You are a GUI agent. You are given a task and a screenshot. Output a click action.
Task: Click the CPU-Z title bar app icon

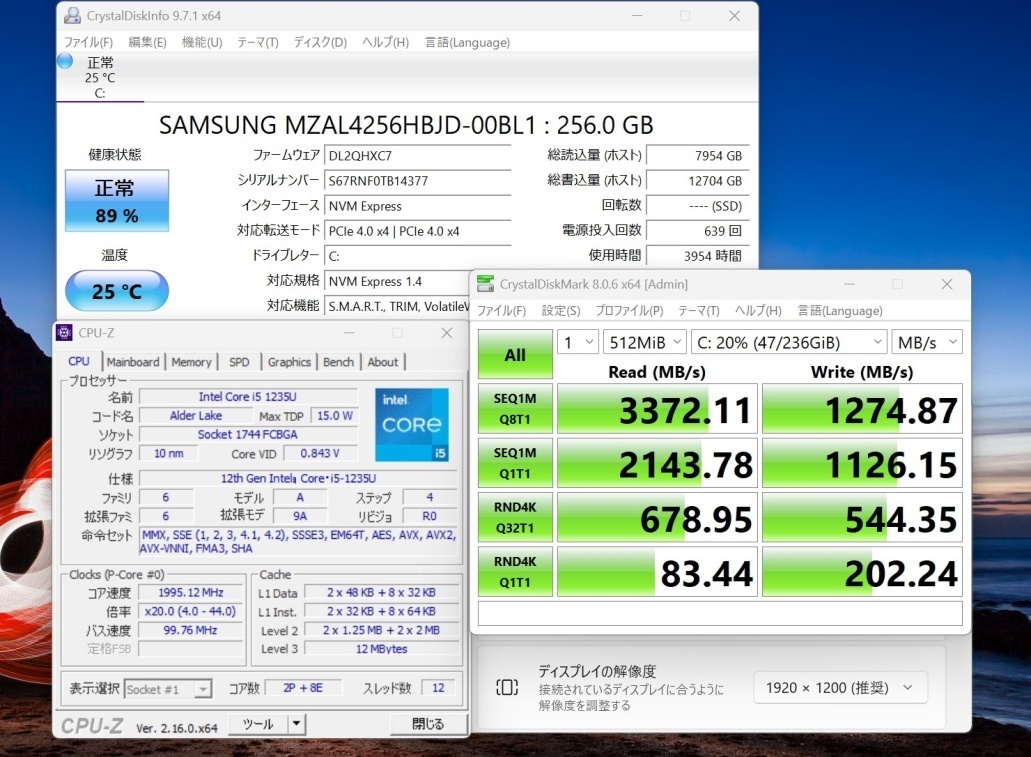65,333
